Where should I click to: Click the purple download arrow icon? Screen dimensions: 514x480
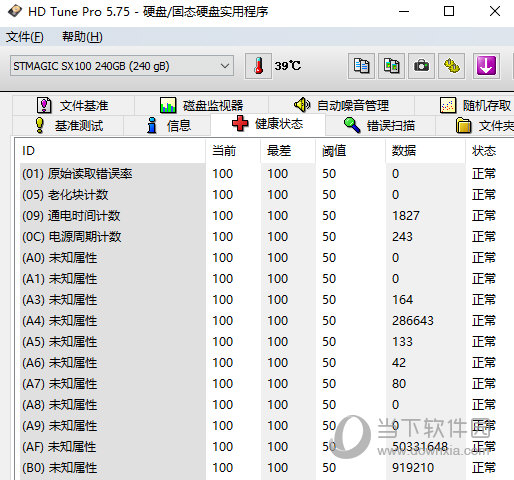[486, 66]
